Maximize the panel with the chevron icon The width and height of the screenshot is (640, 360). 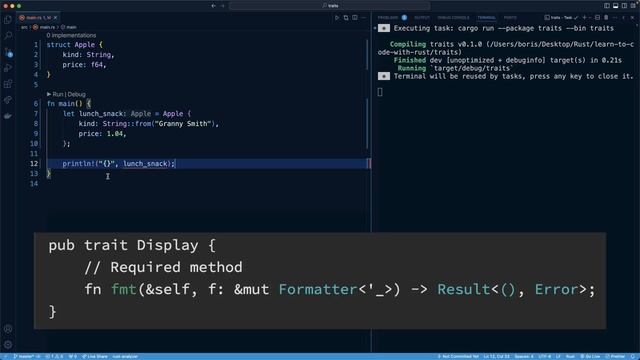[624, 18]
